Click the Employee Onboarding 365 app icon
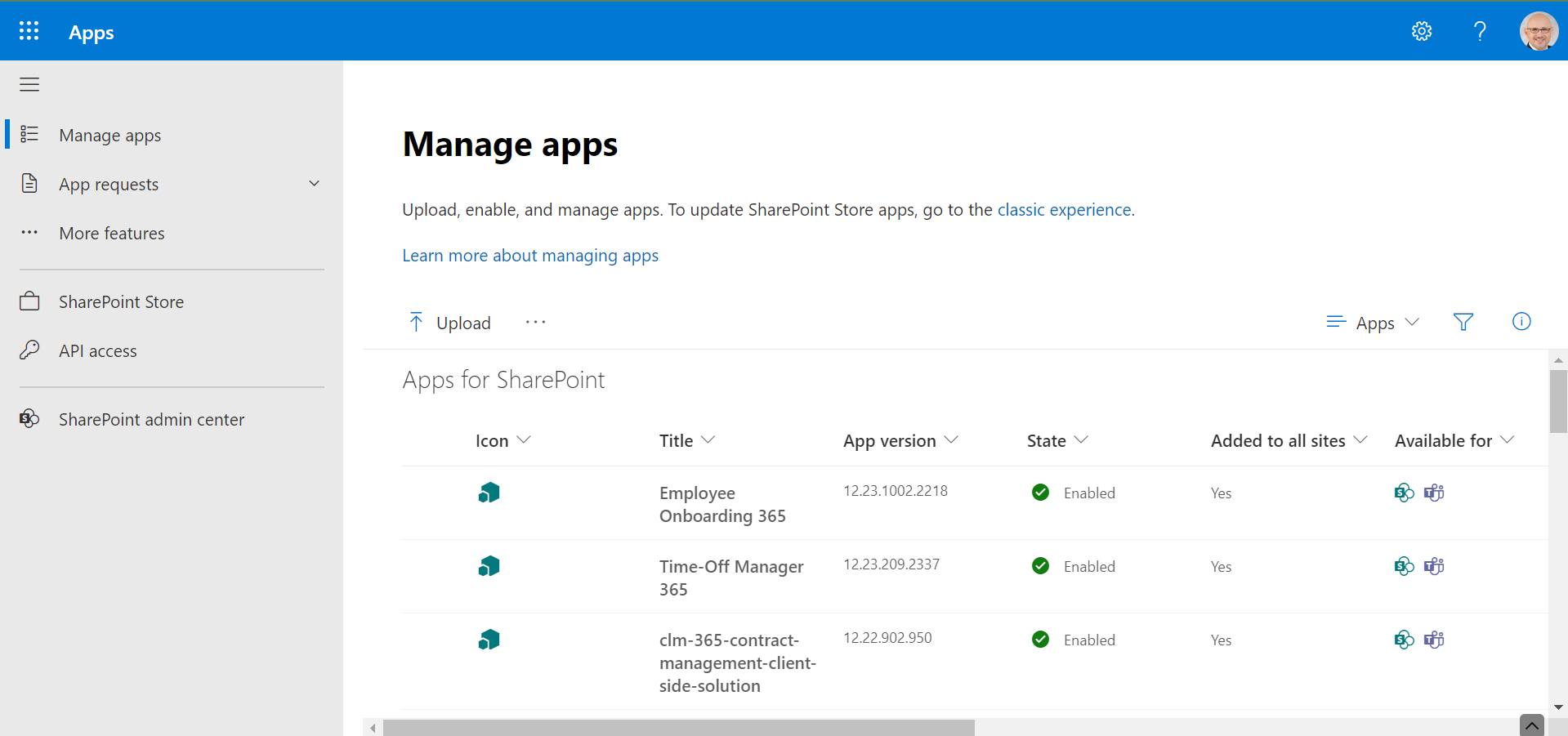The image size is (1568, 736). coord(489,493)
